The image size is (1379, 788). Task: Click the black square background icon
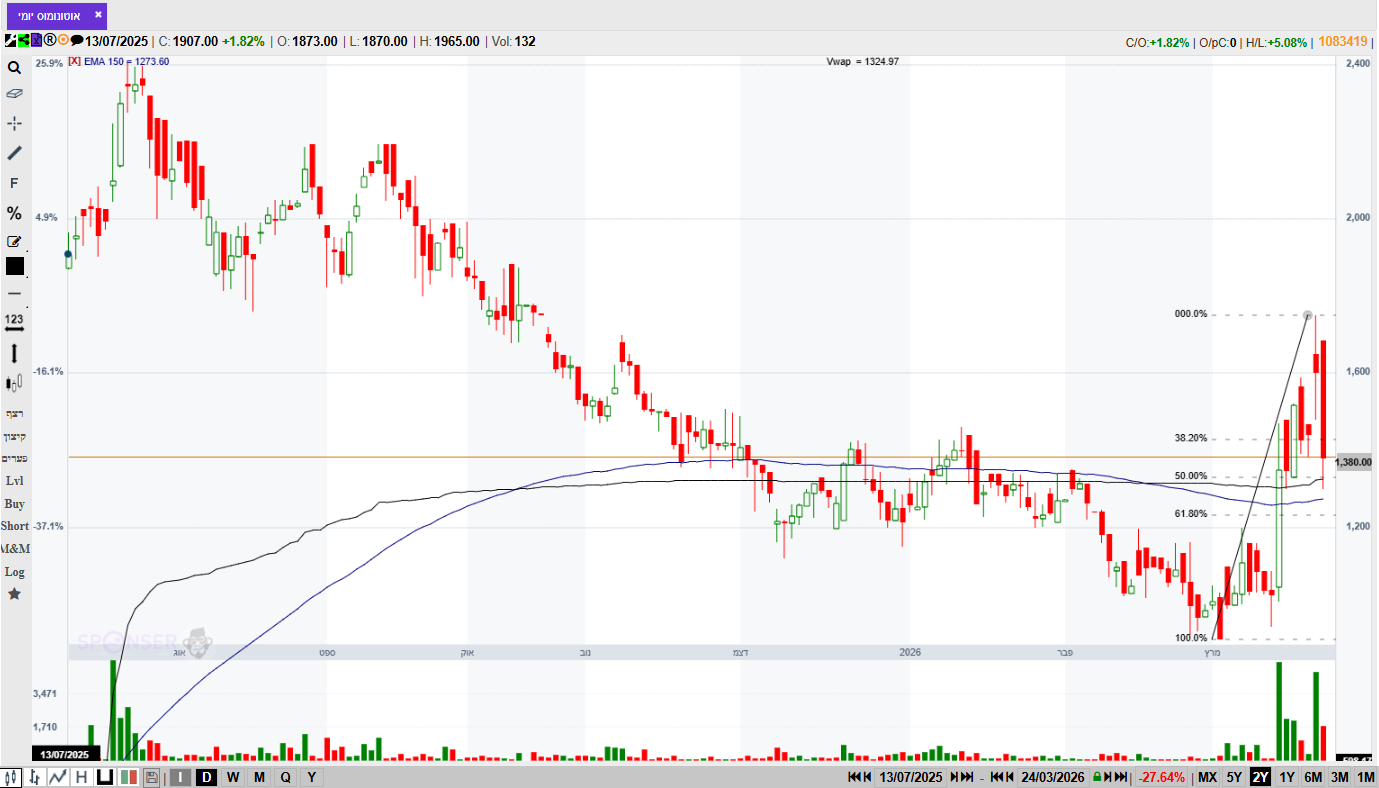pyautogui.click(x=104, y=777)
